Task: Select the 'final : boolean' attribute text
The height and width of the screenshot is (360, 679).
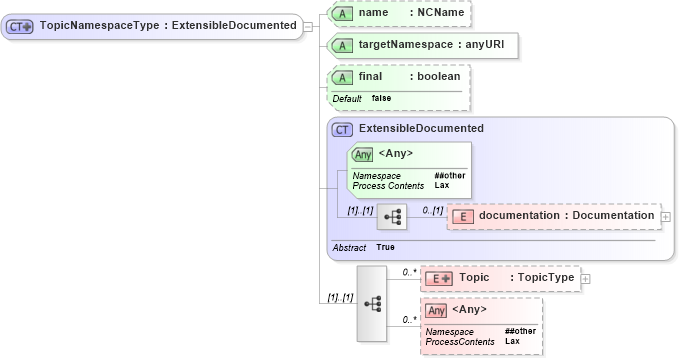Action: [x=409, y=76]
